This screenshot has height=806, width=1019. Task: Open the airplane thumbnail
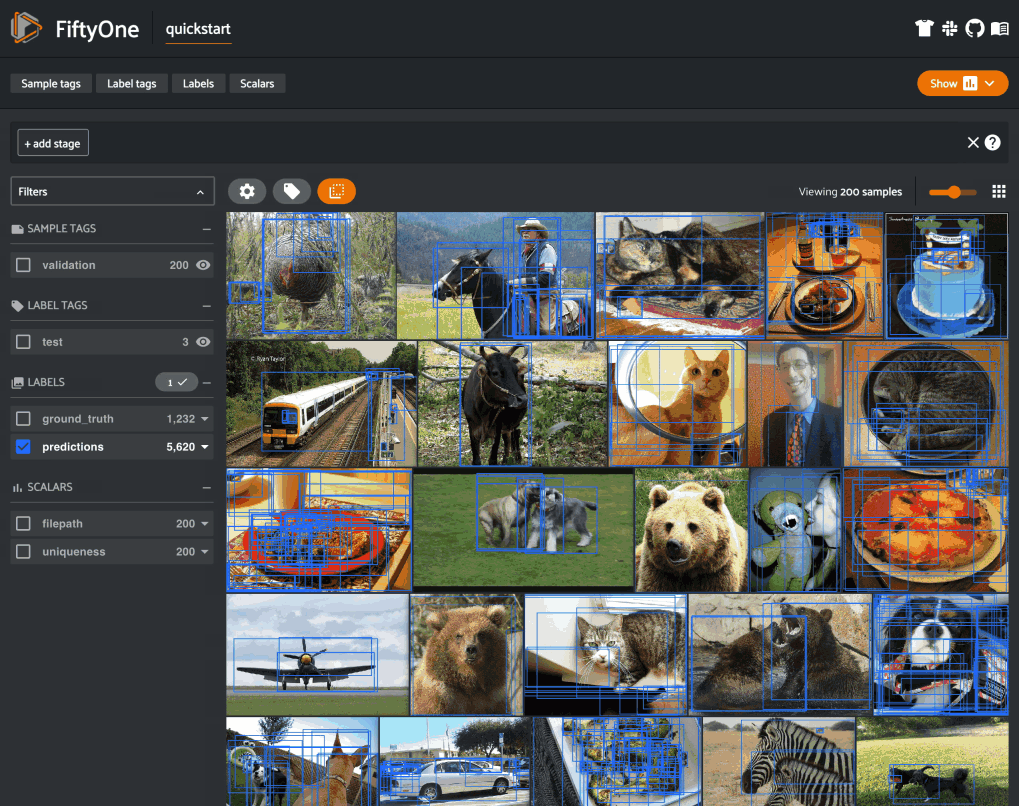[317, 655]
